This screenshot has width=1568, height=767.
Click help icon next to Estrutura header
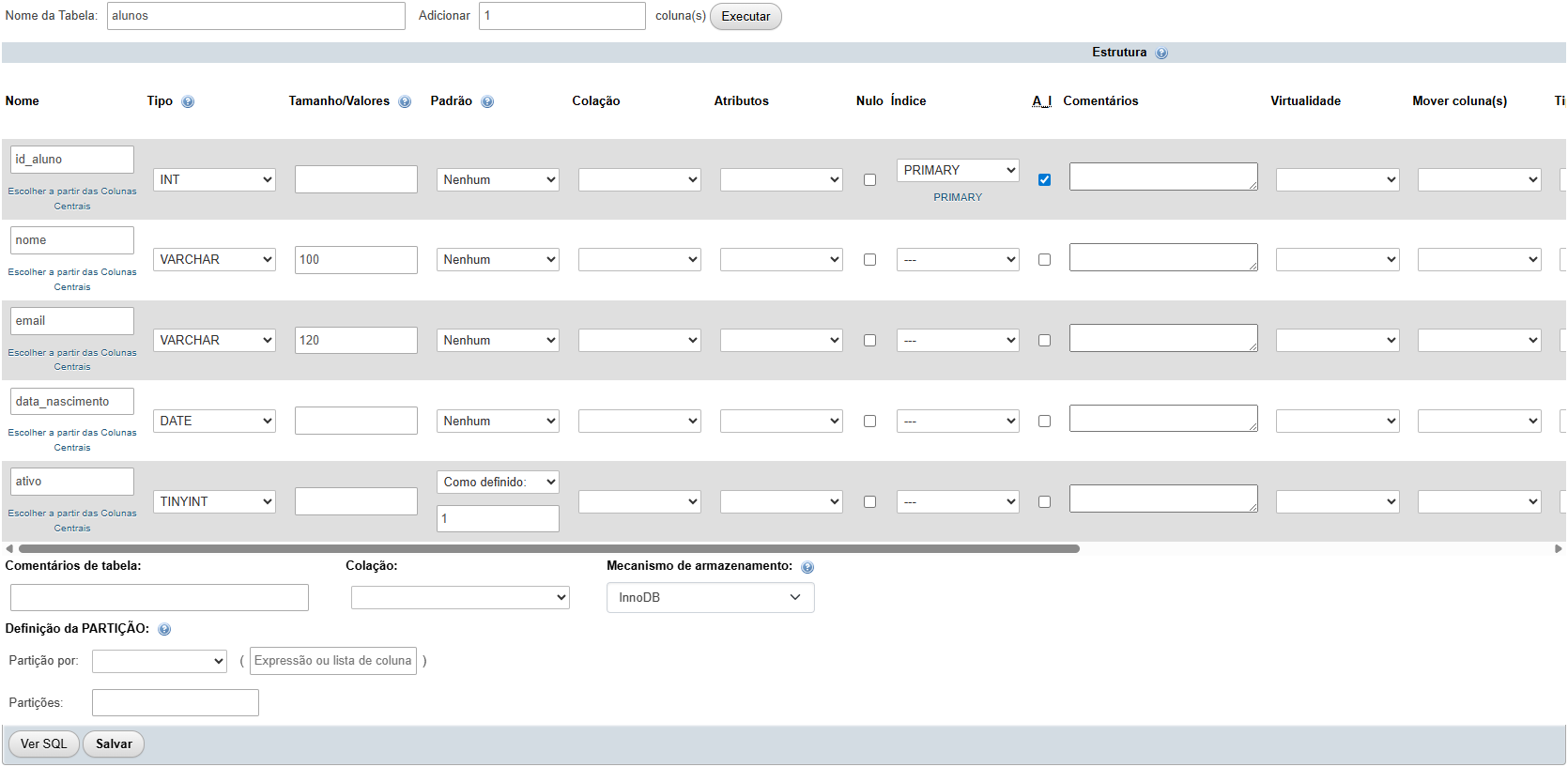coord(1161,54)
